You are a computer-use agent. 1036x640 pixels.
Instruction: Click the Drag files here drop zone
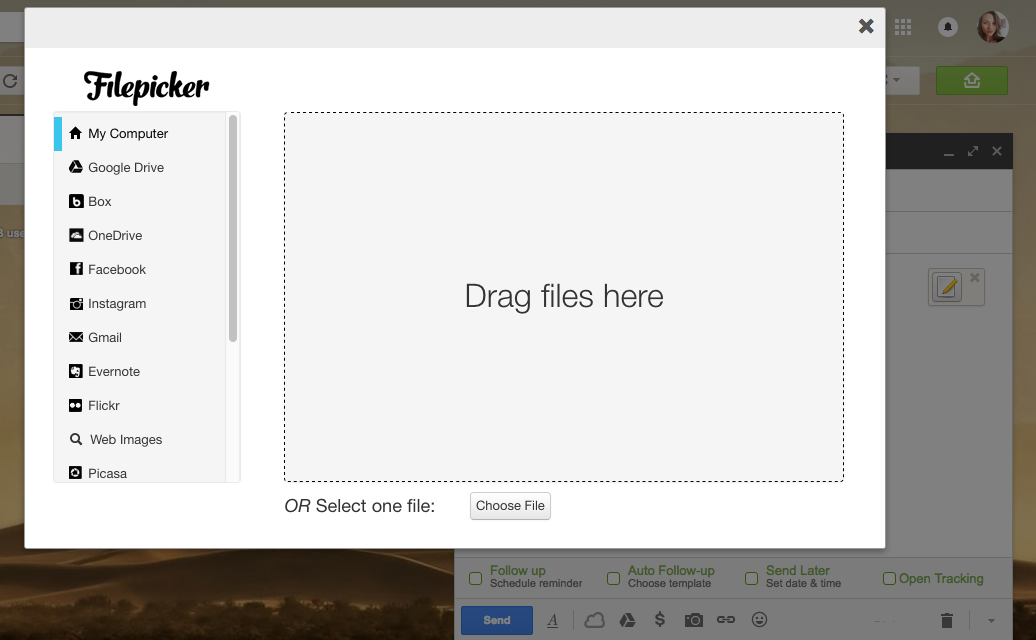click(x=564, y=297)
